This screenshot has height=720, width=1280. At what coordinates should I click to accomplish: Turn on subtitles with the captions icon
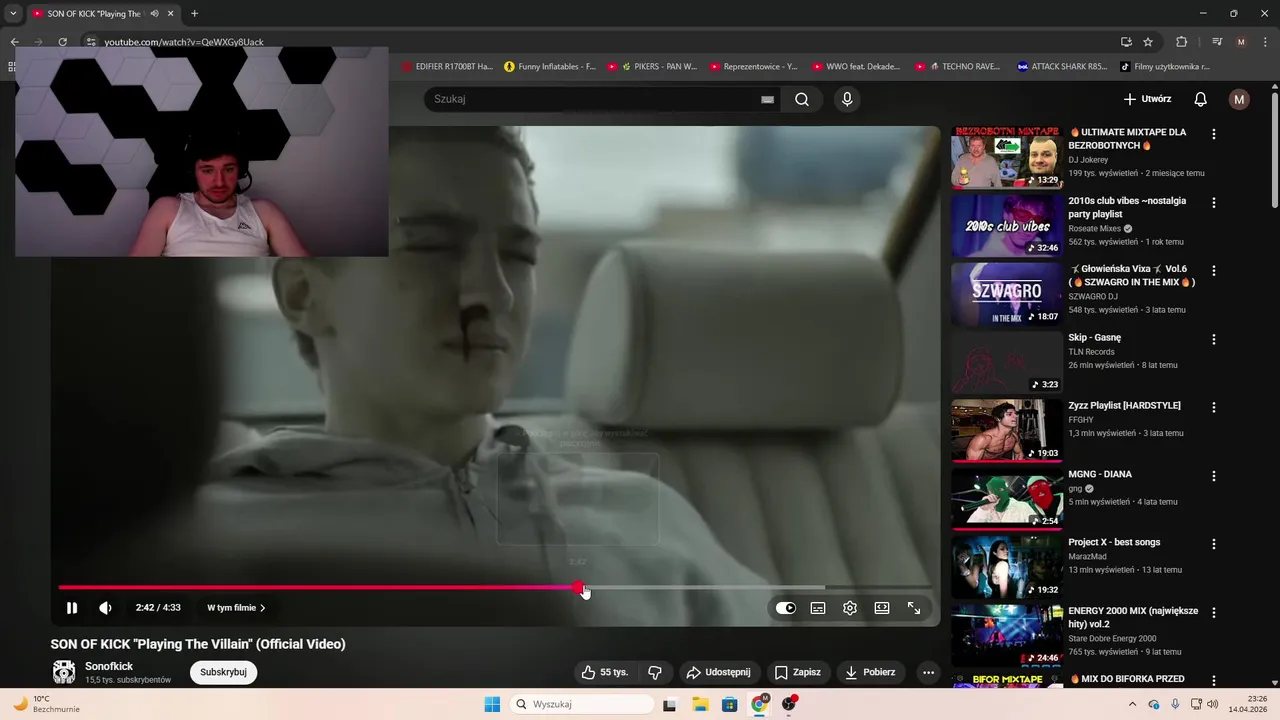(x=818, y=608)
